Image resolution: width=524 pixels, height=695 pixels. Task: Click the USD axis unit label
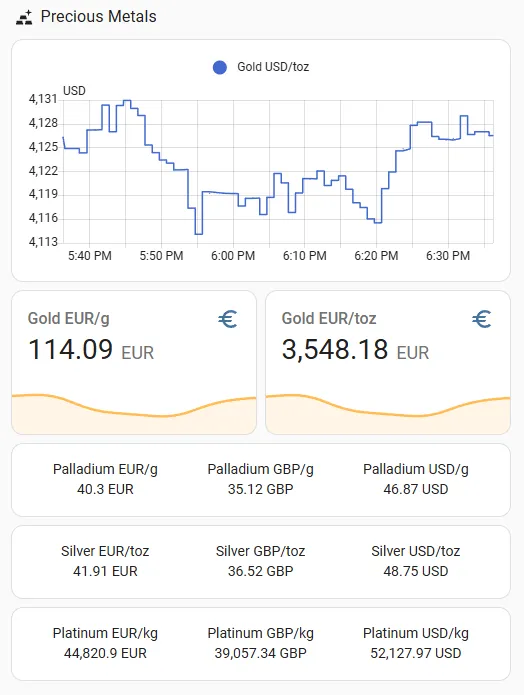click(x=74, y=91)
